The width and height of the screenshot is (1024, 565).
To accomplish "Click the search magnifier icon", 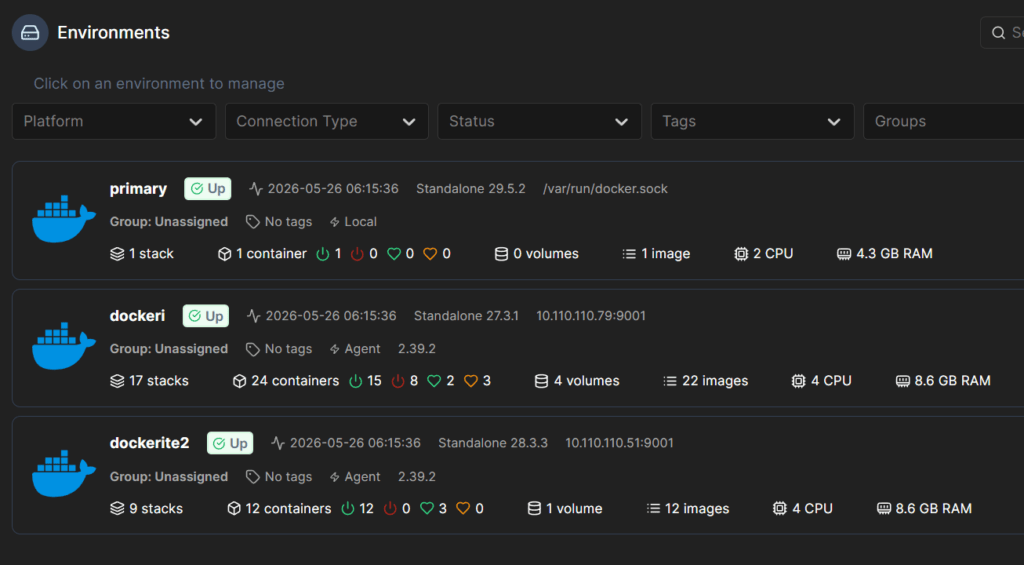I will [998, 33].
